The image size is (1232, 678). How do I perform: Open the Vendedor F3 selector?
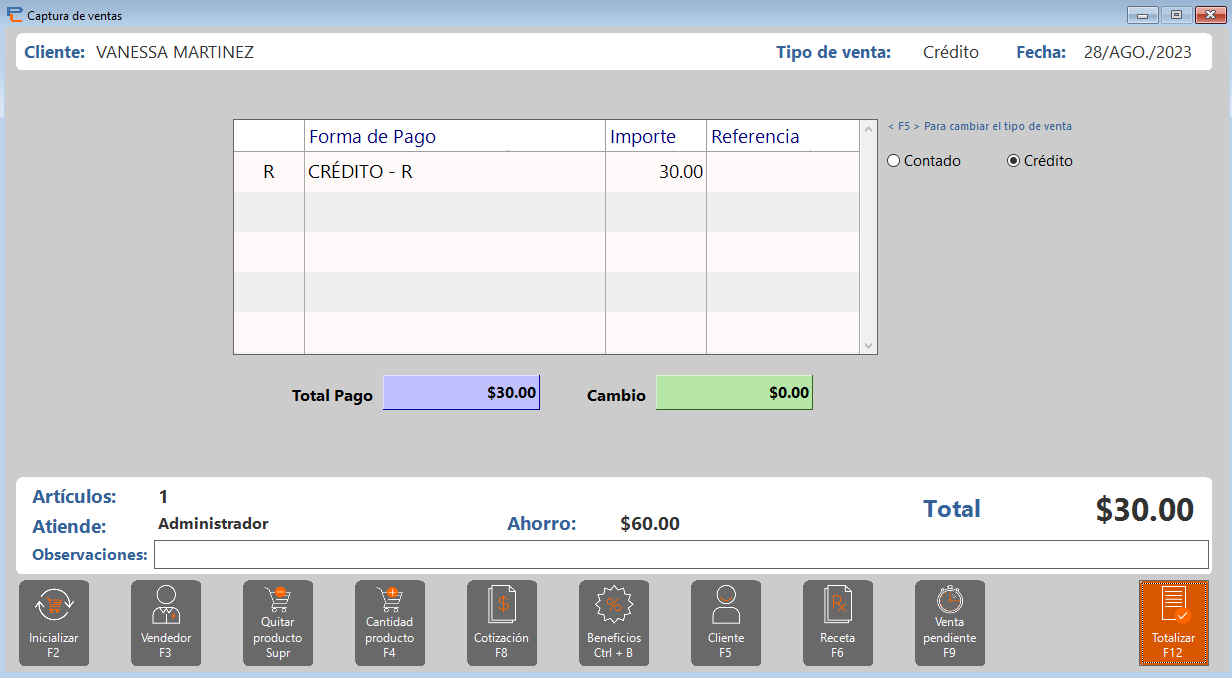tap(166, 623)
